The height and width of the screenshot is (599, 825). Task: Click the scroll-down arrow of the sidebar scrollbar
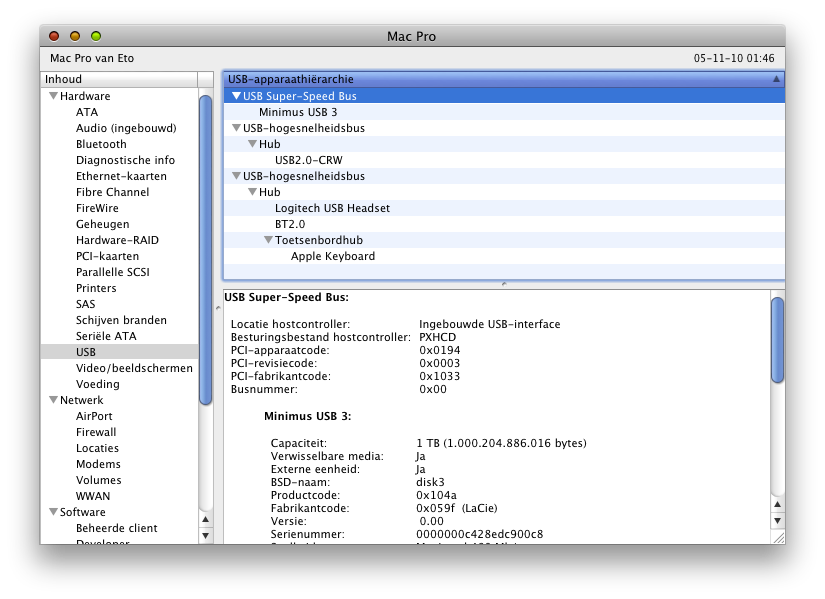(x=207, y=533)
